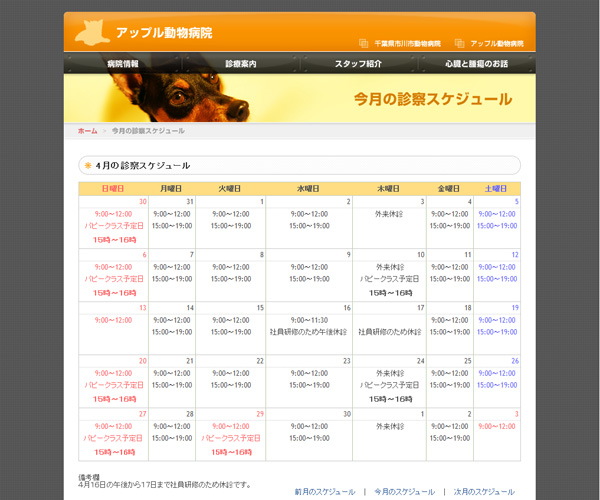
Task: Click date 30 in the first Sunday cell
Action: pyautogui.click(x=143, y=202)
